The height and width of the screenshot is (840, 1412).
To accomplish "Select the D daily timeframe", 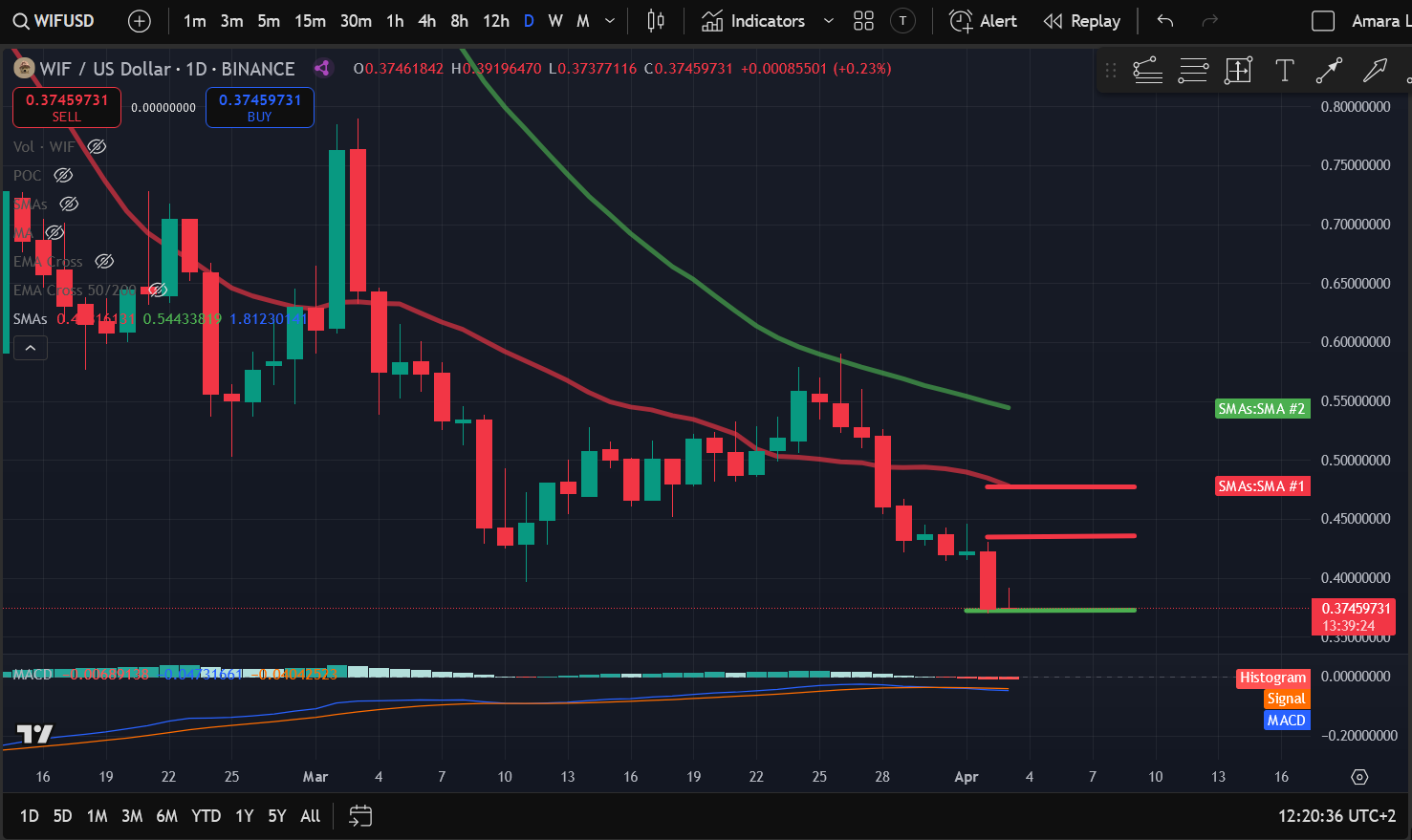I will (529, 21).
